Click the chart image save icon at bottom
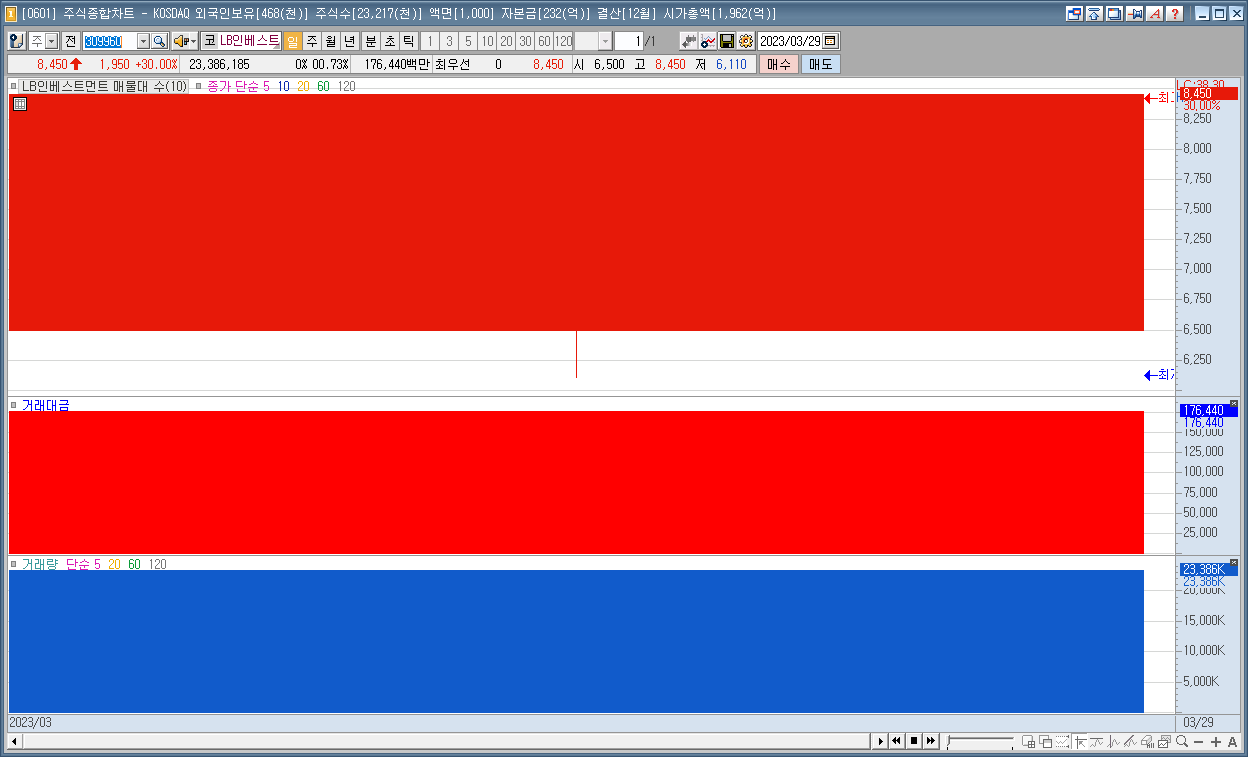Viewport: 1248px width, 757px height. point(1164,741)
